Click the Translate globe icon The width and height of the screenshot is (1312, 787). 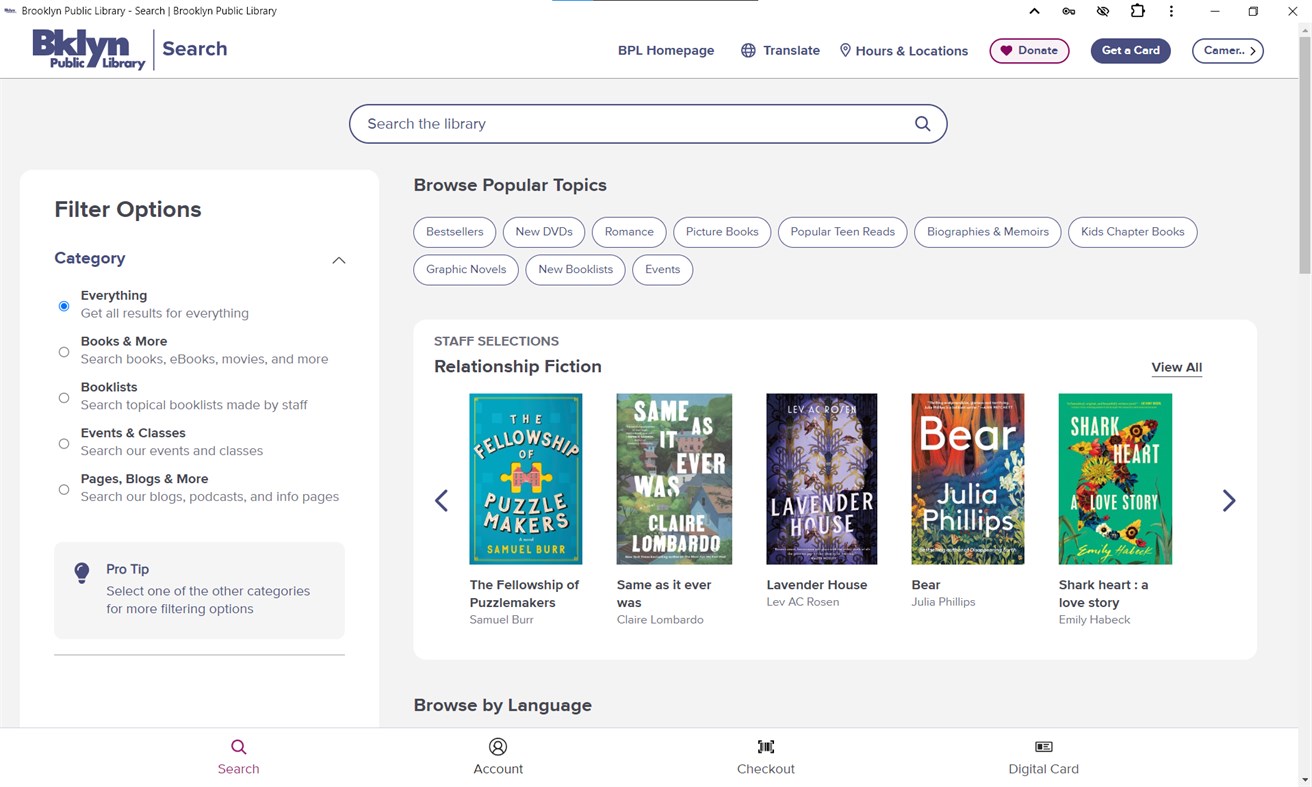[x=748, y=50]
